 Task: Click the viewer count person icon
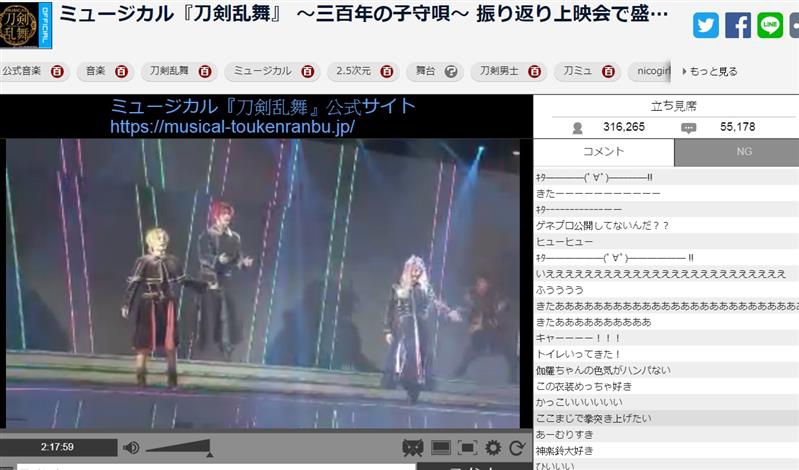click(577, 128)
